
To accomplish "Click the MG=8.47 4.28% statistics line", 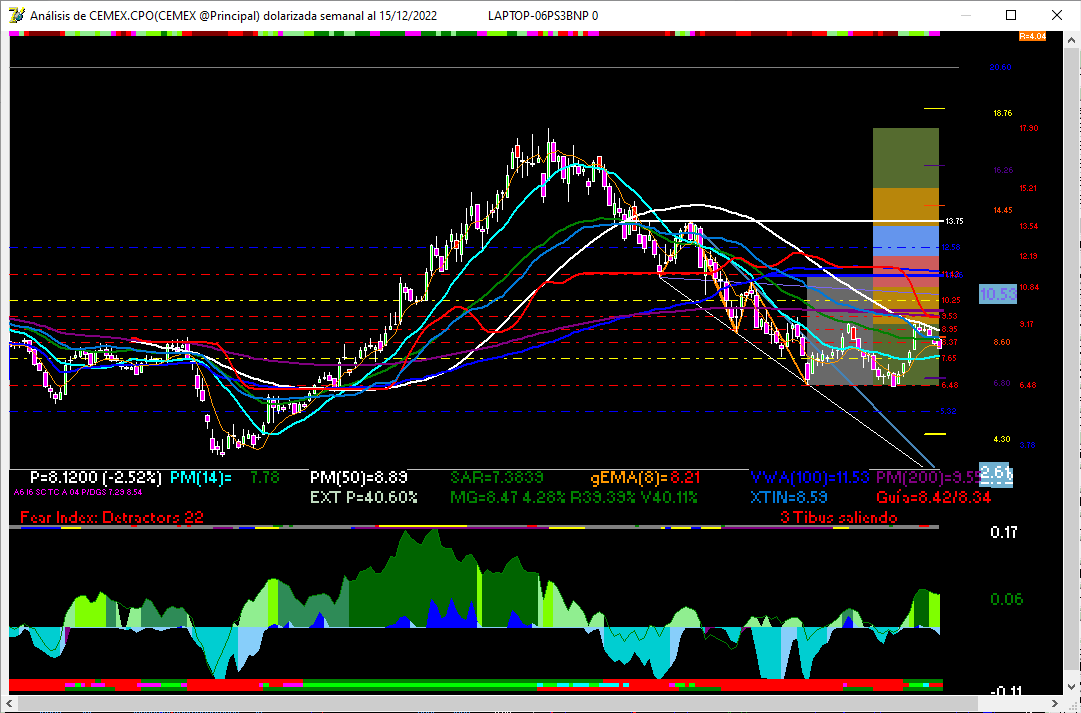I will [574, 497].
